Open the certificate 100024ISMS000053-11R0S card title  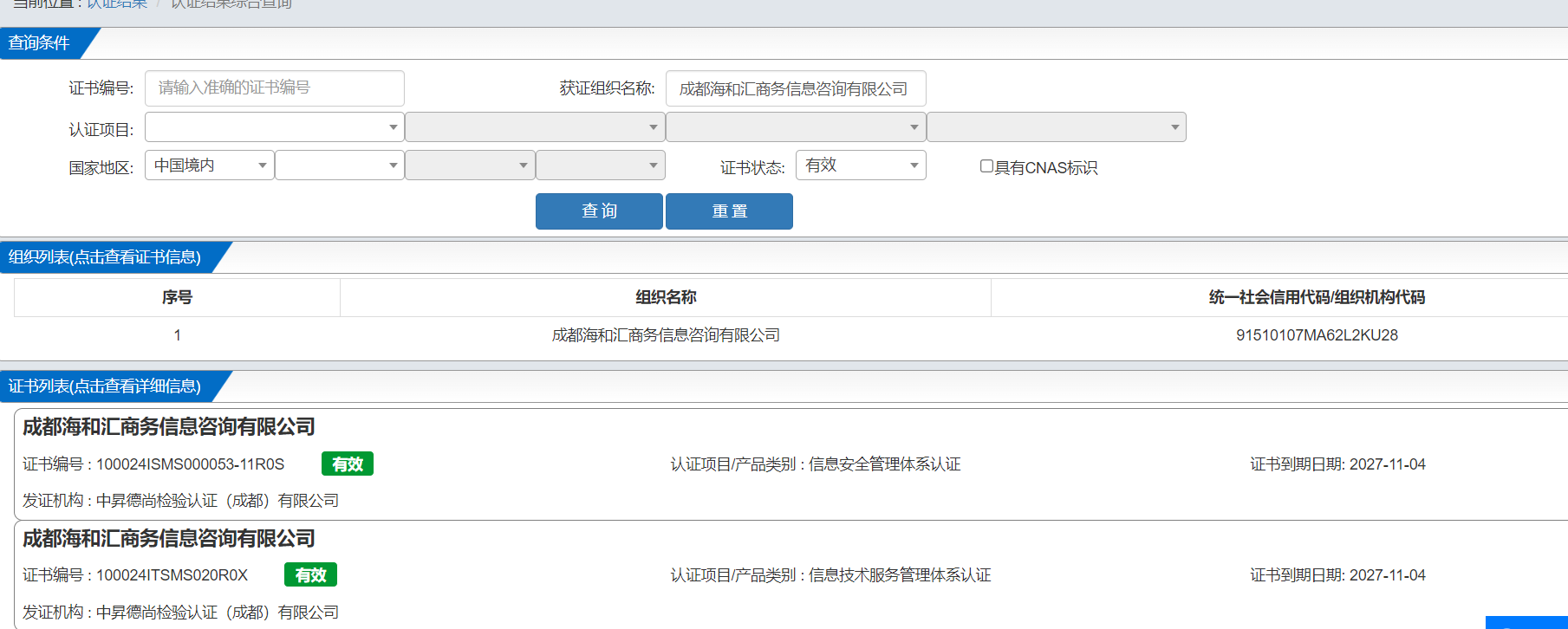[169, 427]
